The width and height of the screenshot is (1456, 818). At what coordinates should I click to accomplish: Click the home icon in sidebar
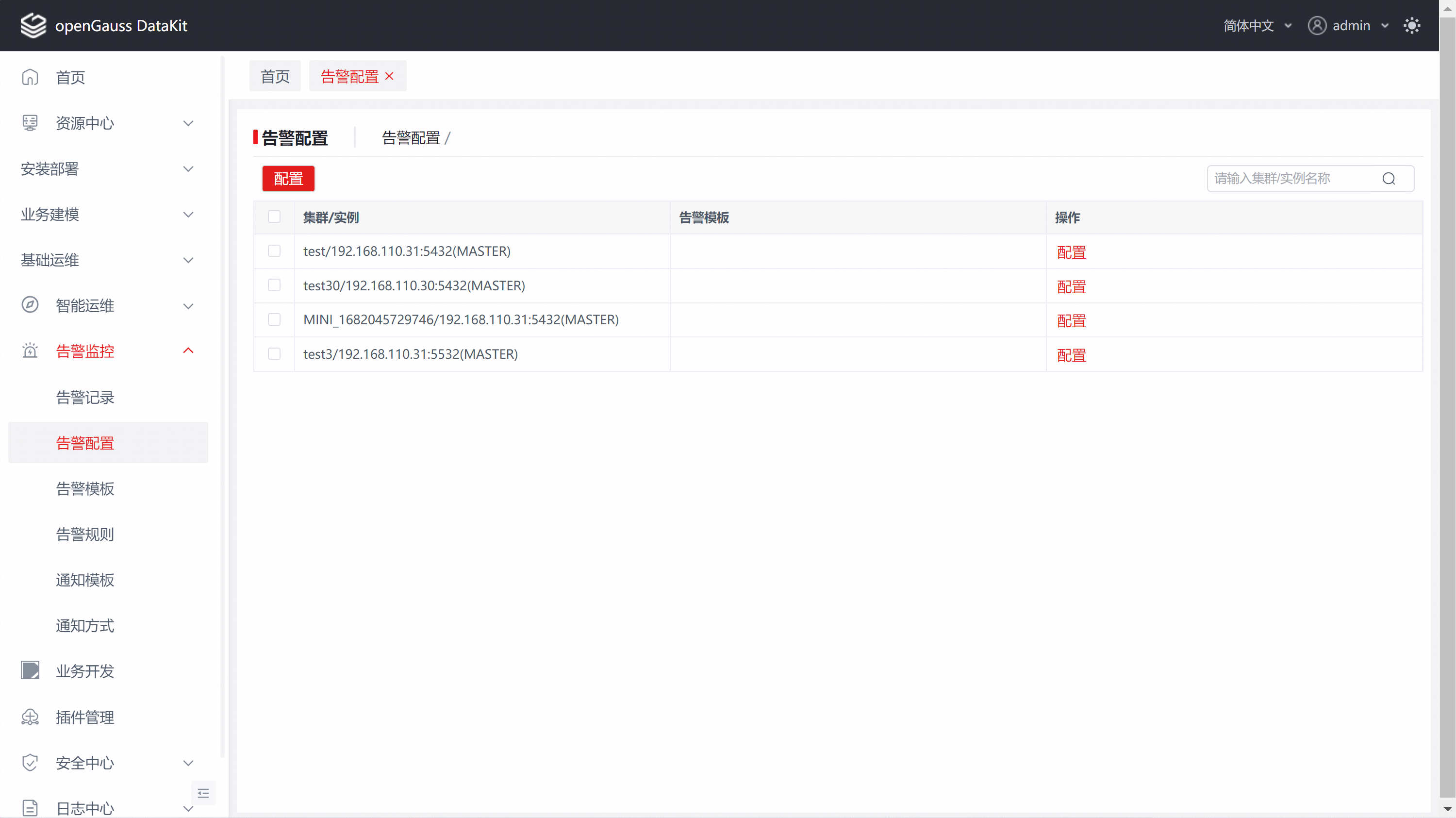point(30,77)
